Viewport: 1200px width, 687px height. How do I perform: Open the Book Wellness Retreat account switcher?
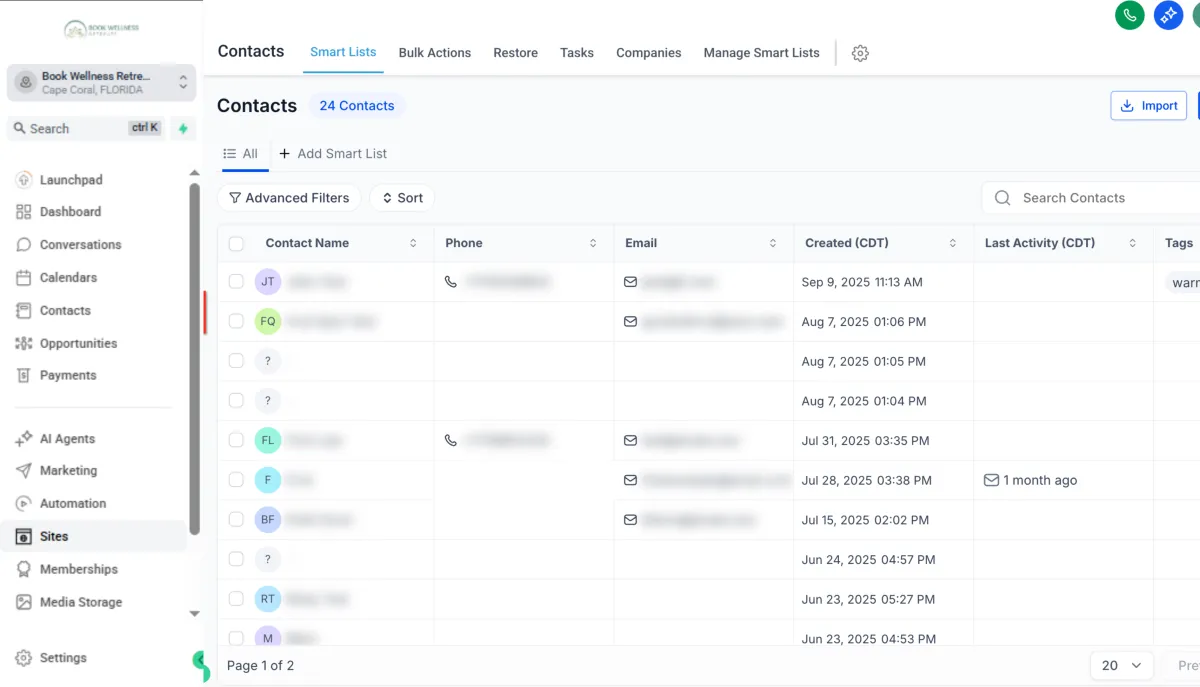point(101,83)
